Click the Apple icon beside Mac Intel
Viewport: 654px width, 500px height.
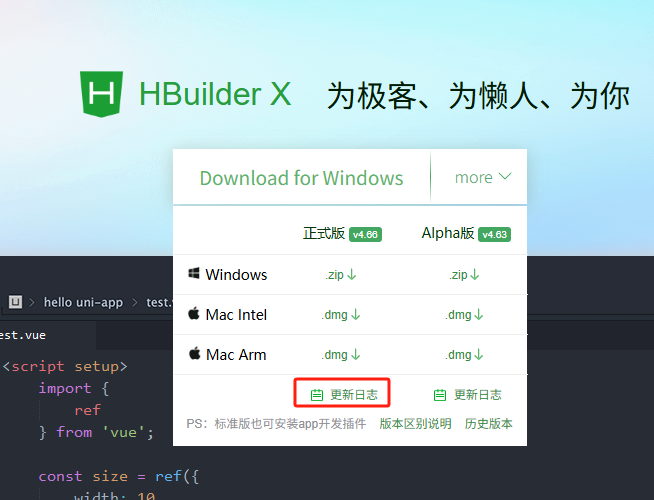coord(194,313)
